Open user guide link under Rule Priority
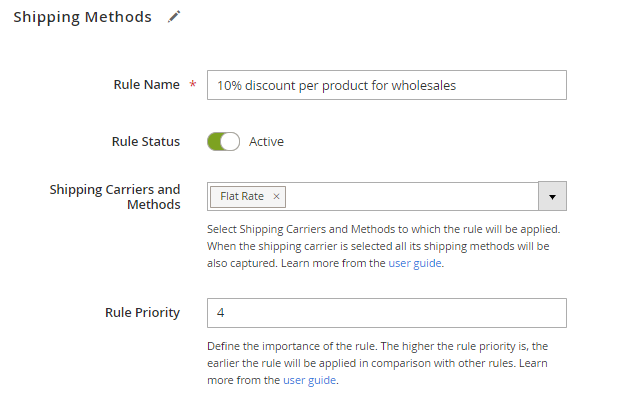 [309, 381]
